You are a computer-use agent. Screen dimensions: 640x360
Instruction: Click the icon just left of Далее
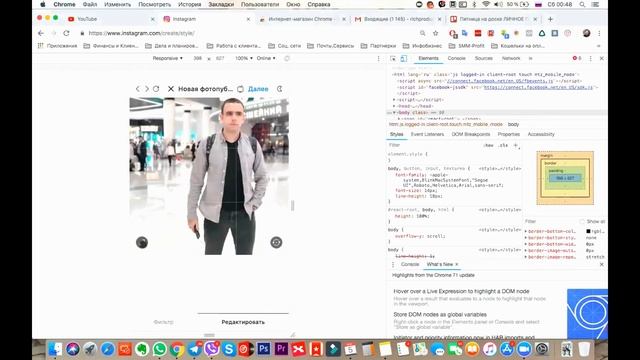(x=240, y=89)
